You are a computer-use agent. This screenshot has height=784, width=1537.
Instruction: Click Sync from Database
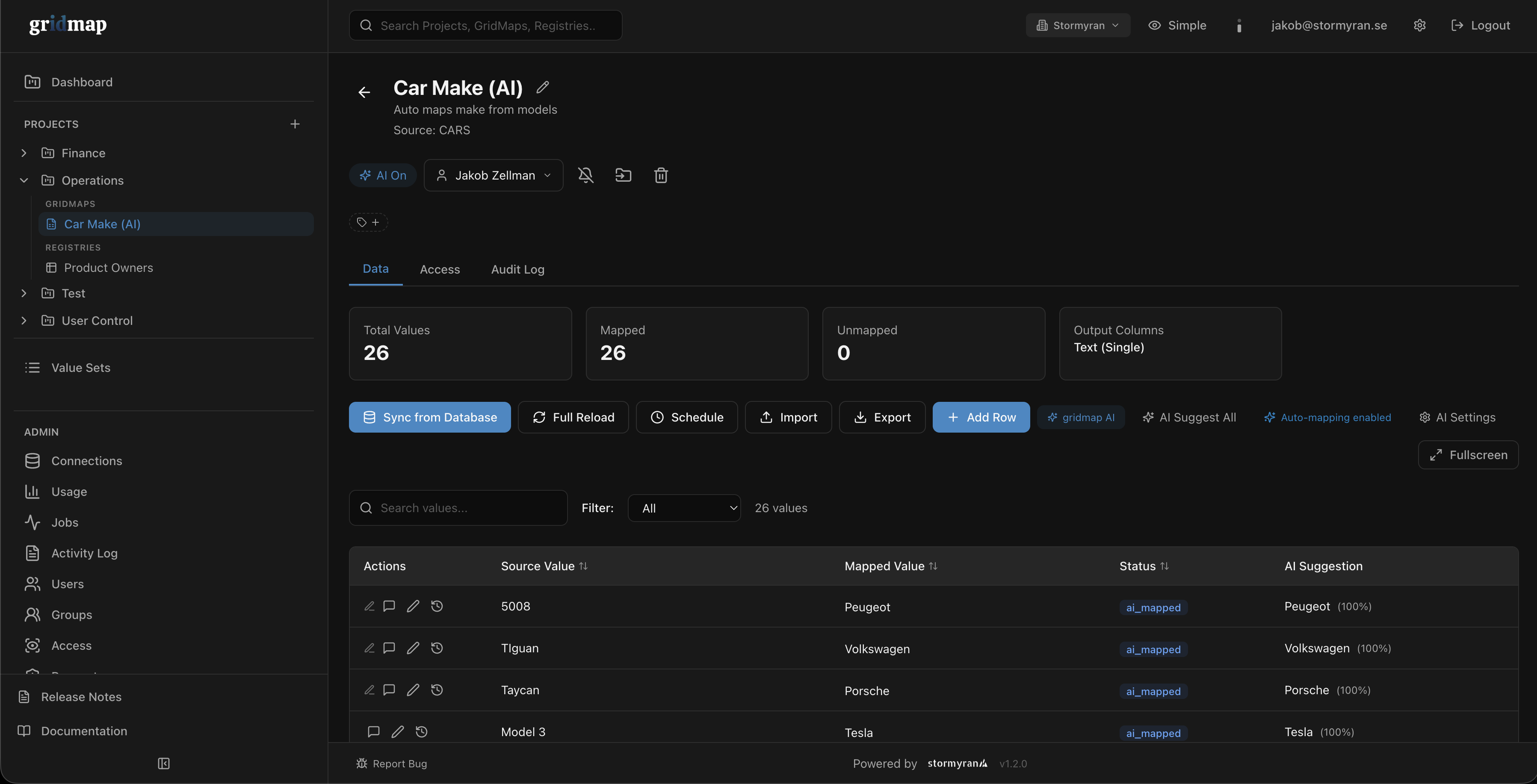[430, 417]
